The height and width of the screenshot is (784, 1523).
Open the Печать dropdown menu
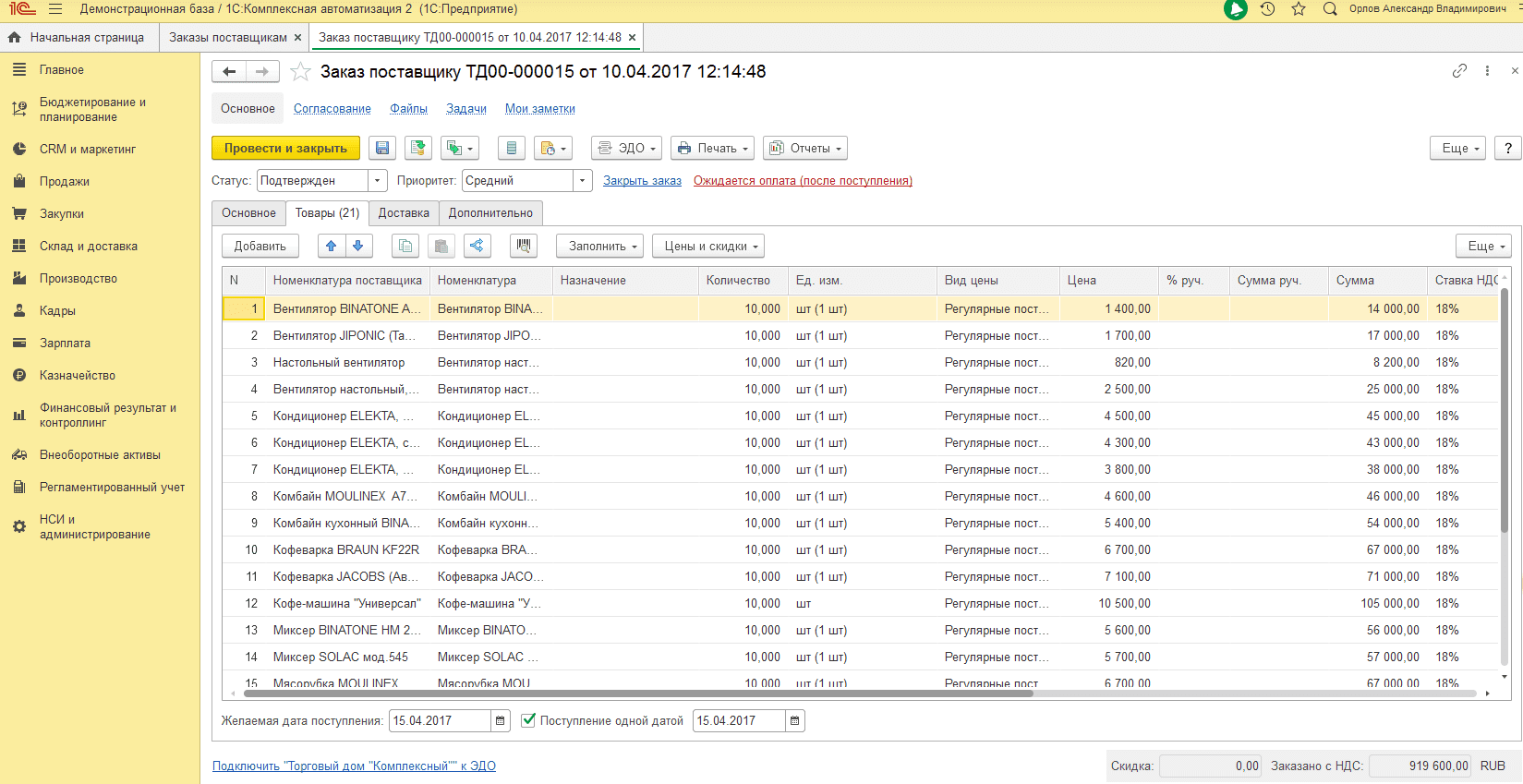[x=712, y=148]
